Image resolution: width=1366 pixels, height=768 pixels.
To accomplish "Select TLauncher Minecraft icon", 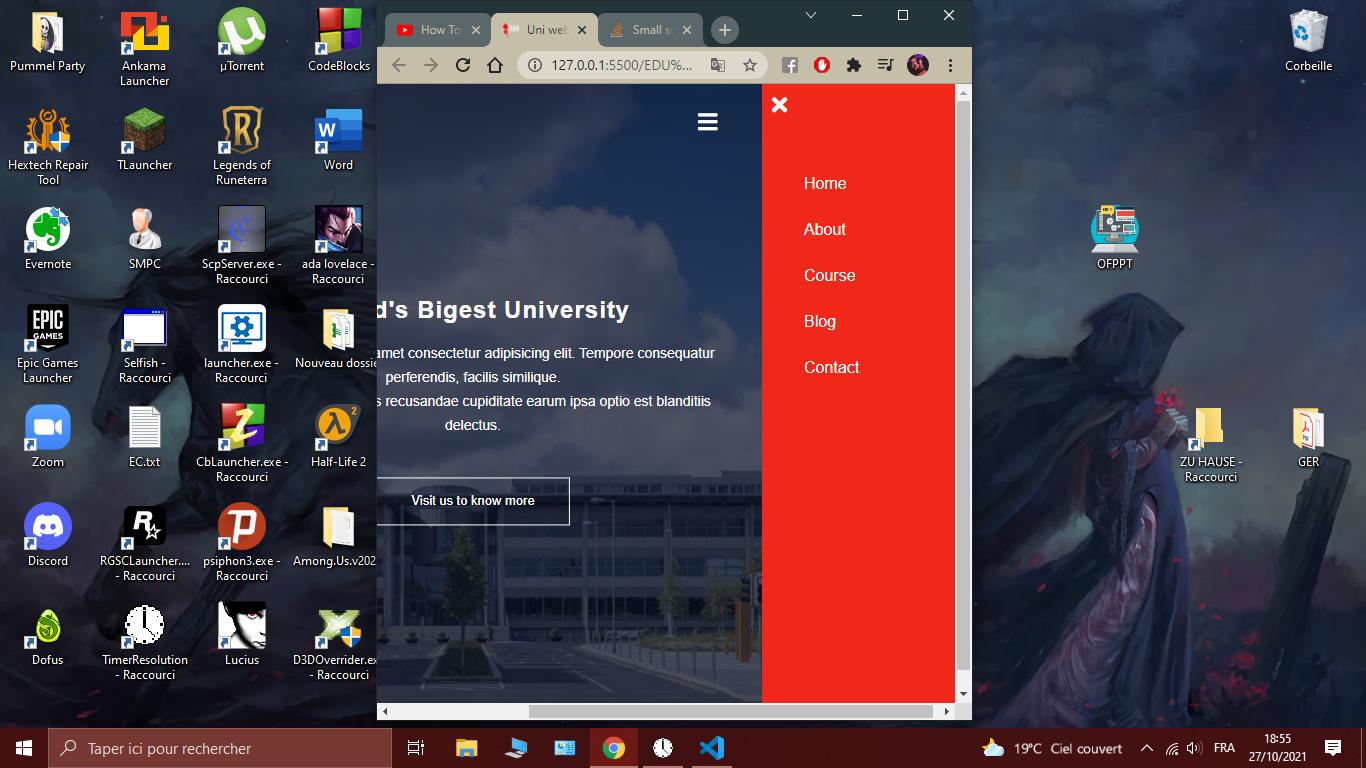I will tap(144, 141).
